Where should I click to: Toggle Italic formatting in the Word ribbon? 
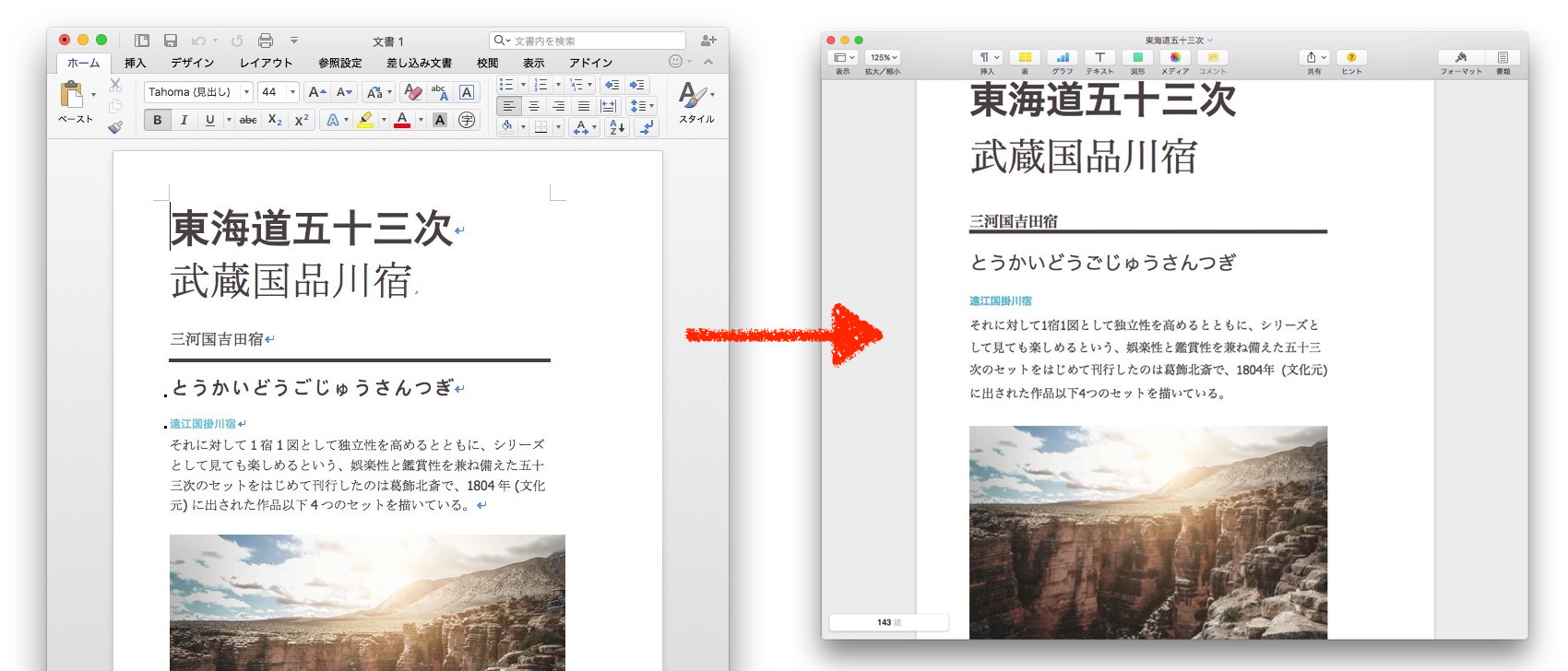pyautogui.click(x=184, y=120)
